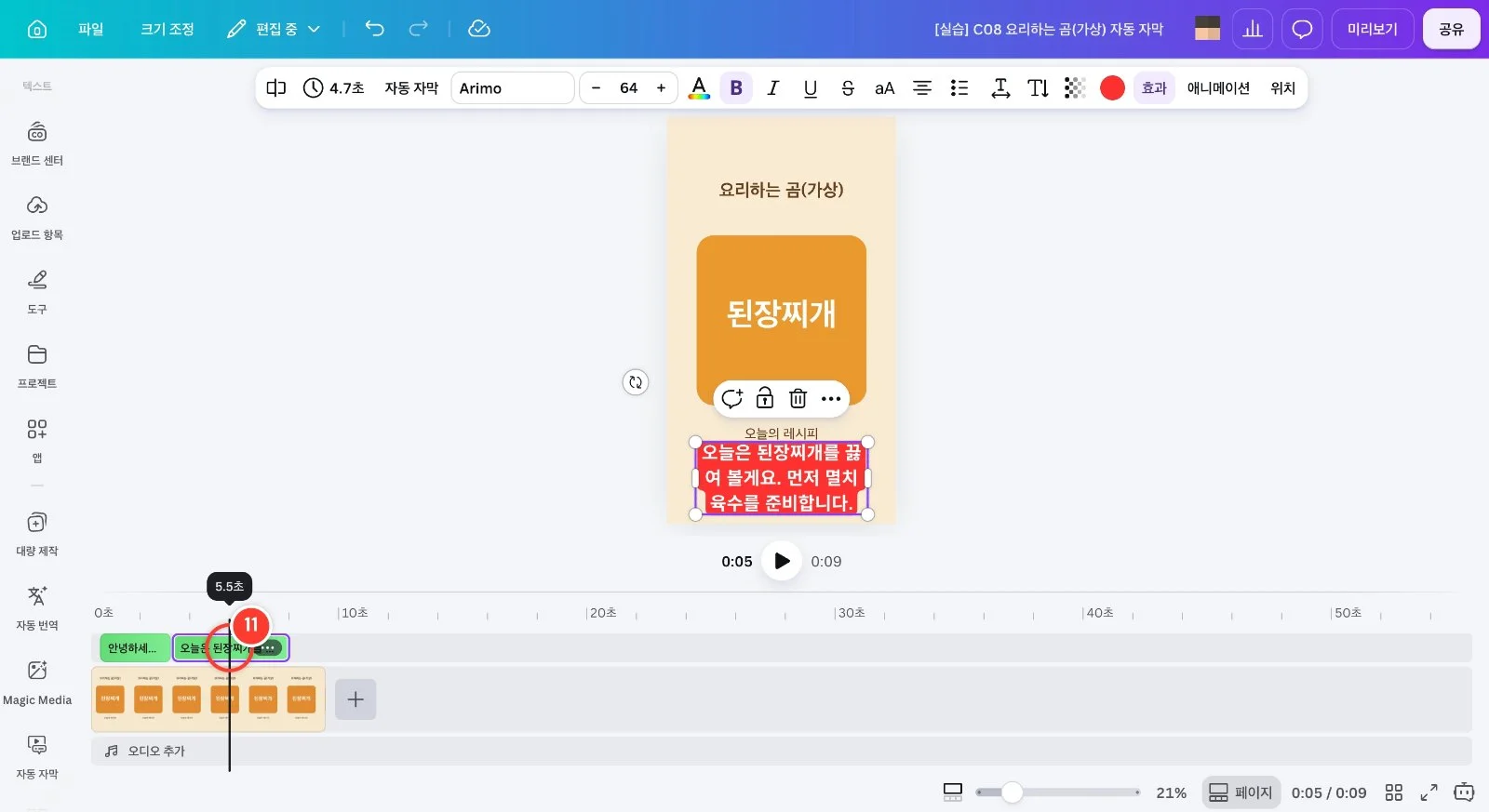1489x812 pixels.
Task: Open the 애니메이션 animation tab
Action: pyautogui.click(x=1218, y=87)
